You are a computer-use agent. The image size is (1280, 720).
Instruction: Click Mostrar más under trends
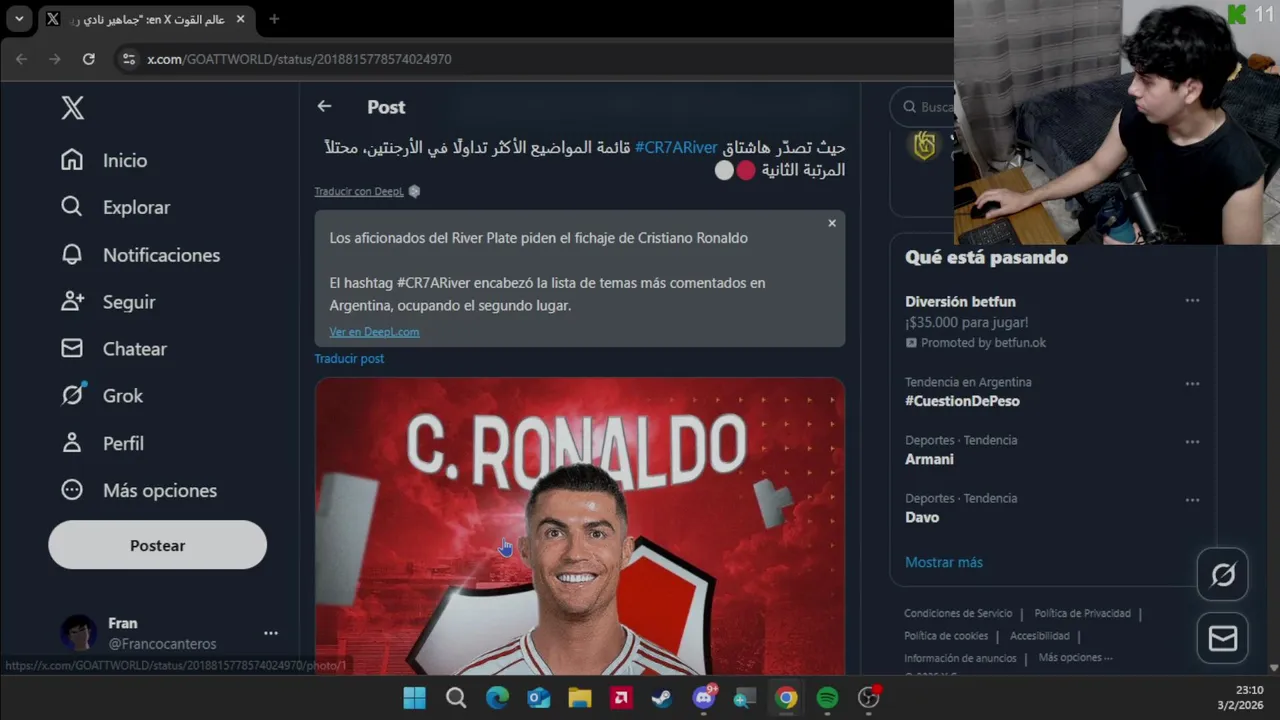(944, 562)
